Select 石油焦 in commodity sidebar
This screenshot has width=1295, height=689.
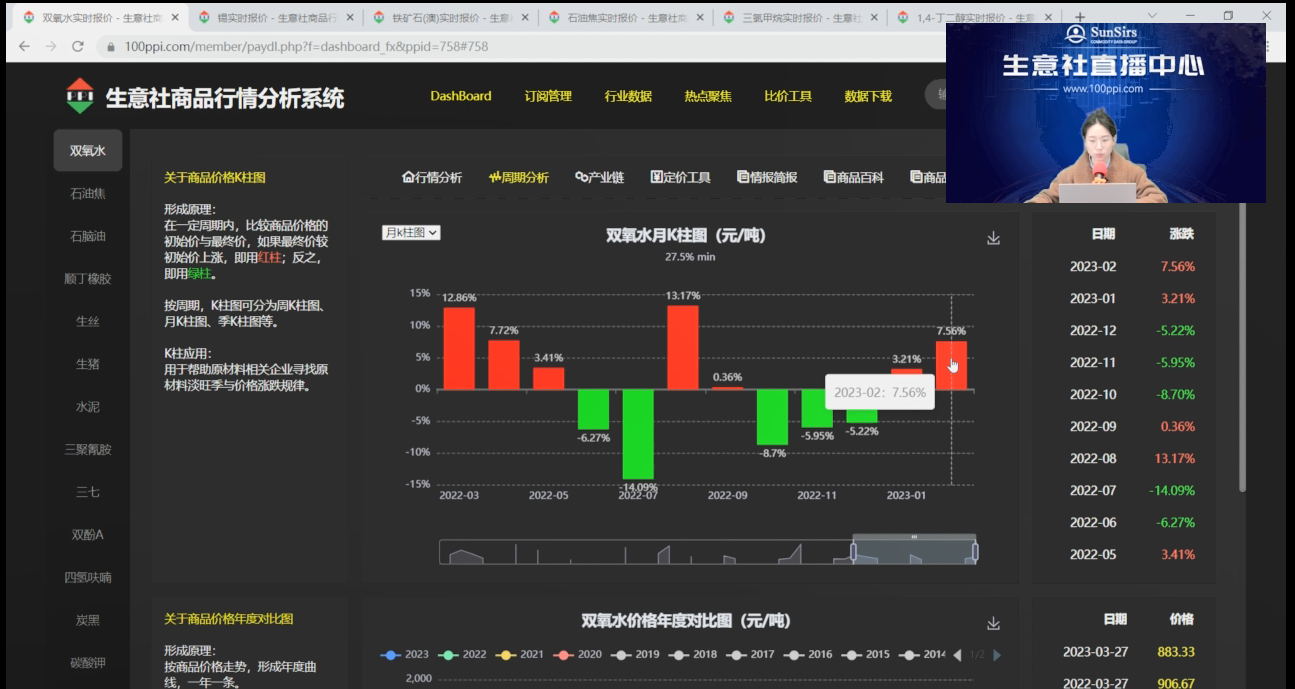click(x=88, y=193)
